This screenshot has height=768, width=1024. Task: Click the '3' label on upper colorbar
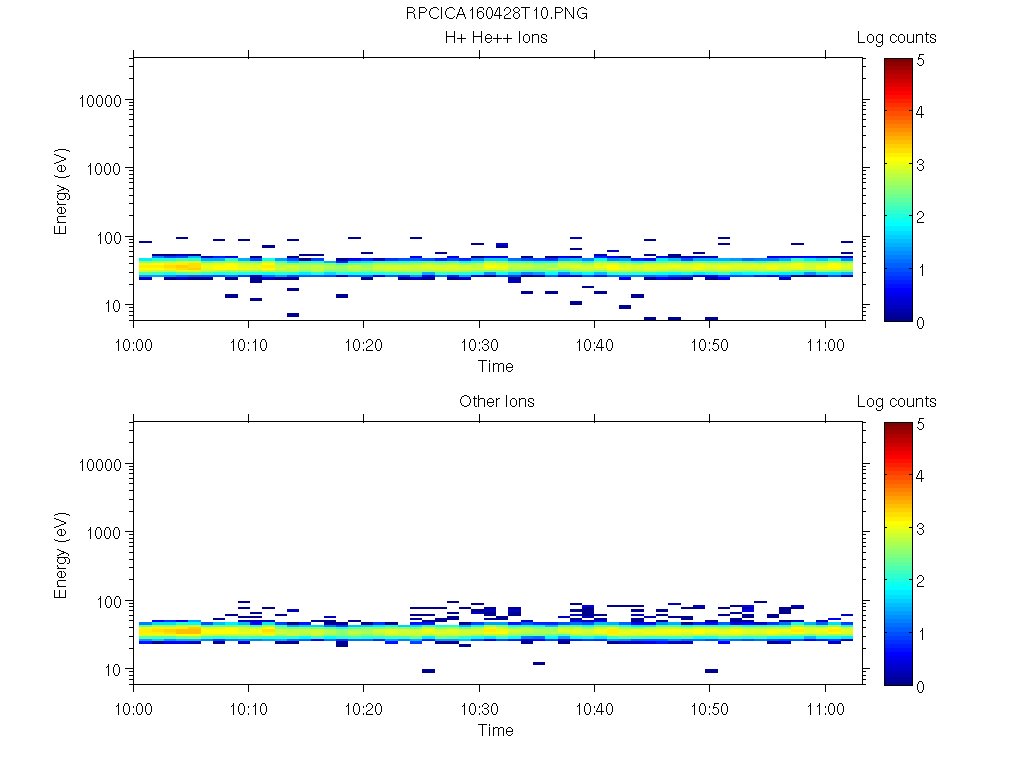tap(920, 165)
